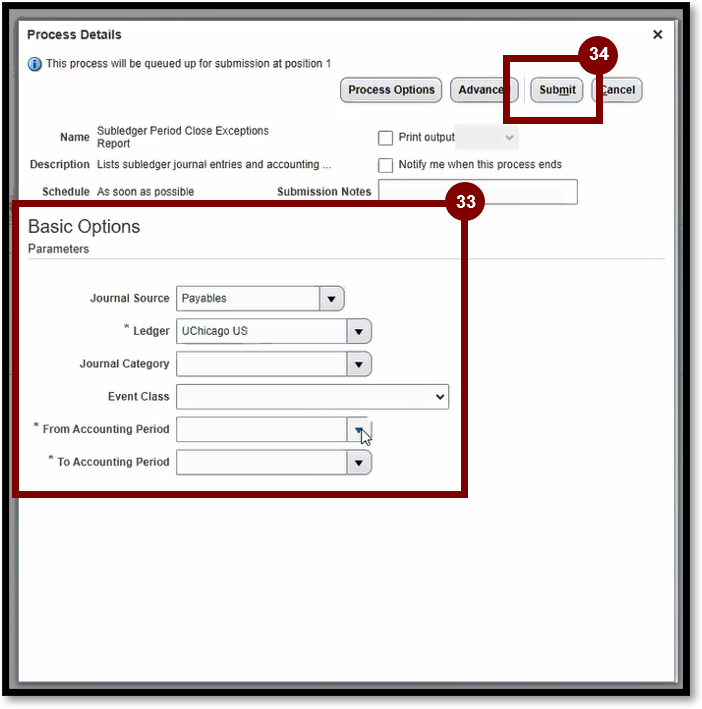Click the Submission Notes text field
Image resolution: width=702 pixels, height=709 pixels.
coord(477,192)
